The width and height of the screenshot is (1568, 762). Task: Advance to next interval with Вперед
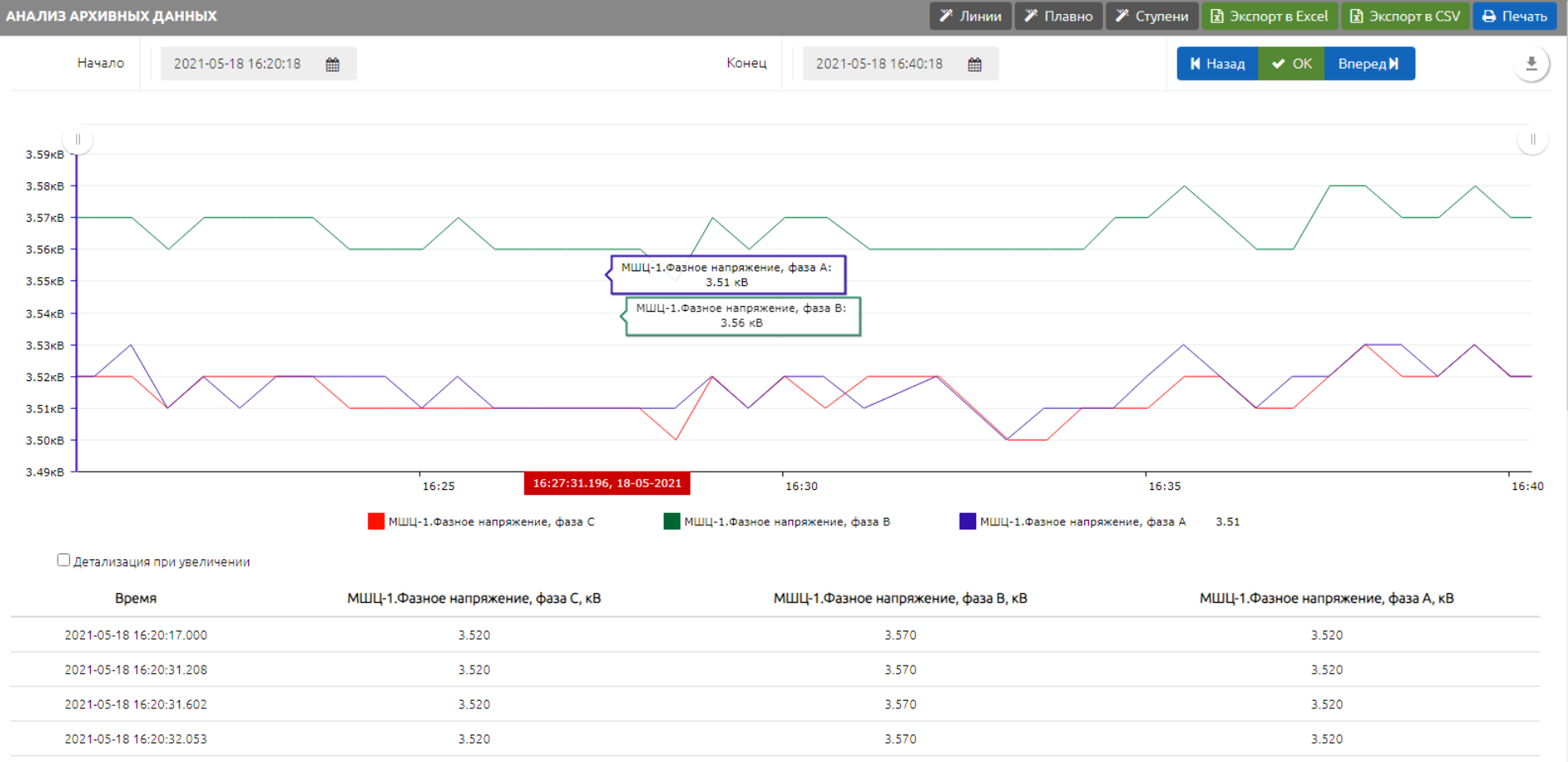(x=1368, y=63)
